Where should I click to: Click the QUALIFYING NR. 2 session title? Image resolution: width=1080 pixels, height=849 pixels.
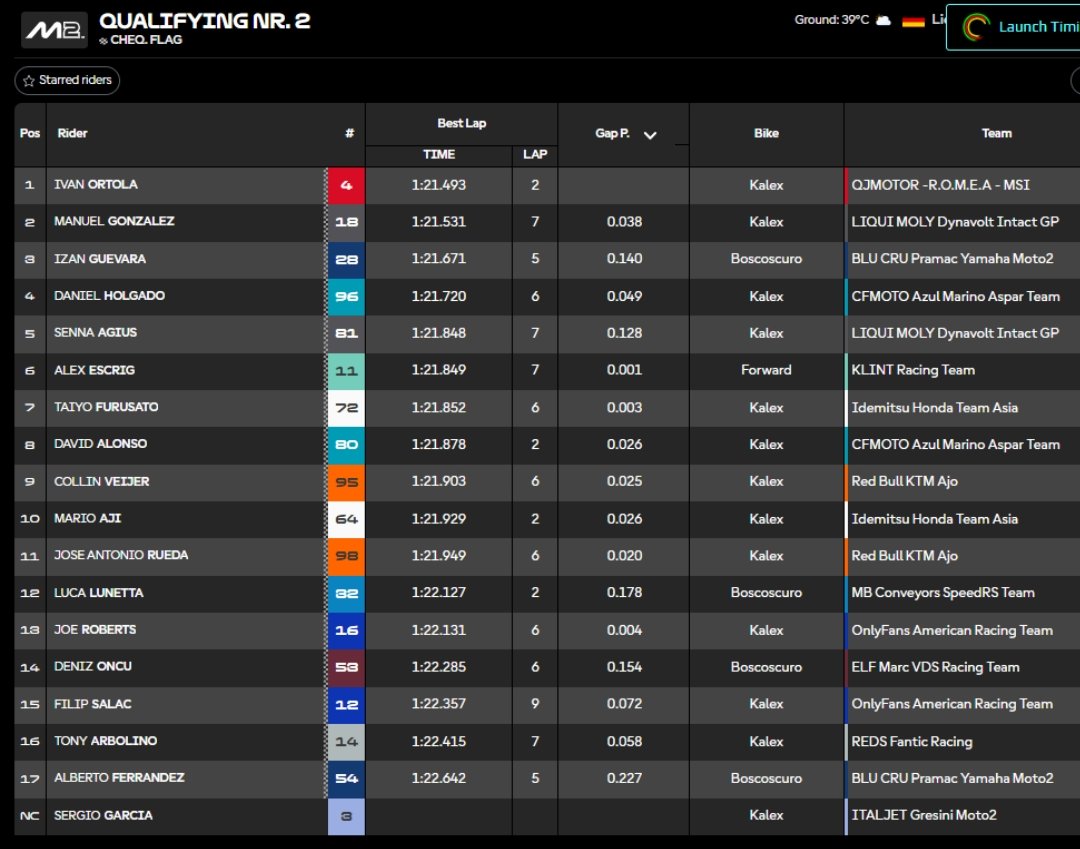click(205, 21)
